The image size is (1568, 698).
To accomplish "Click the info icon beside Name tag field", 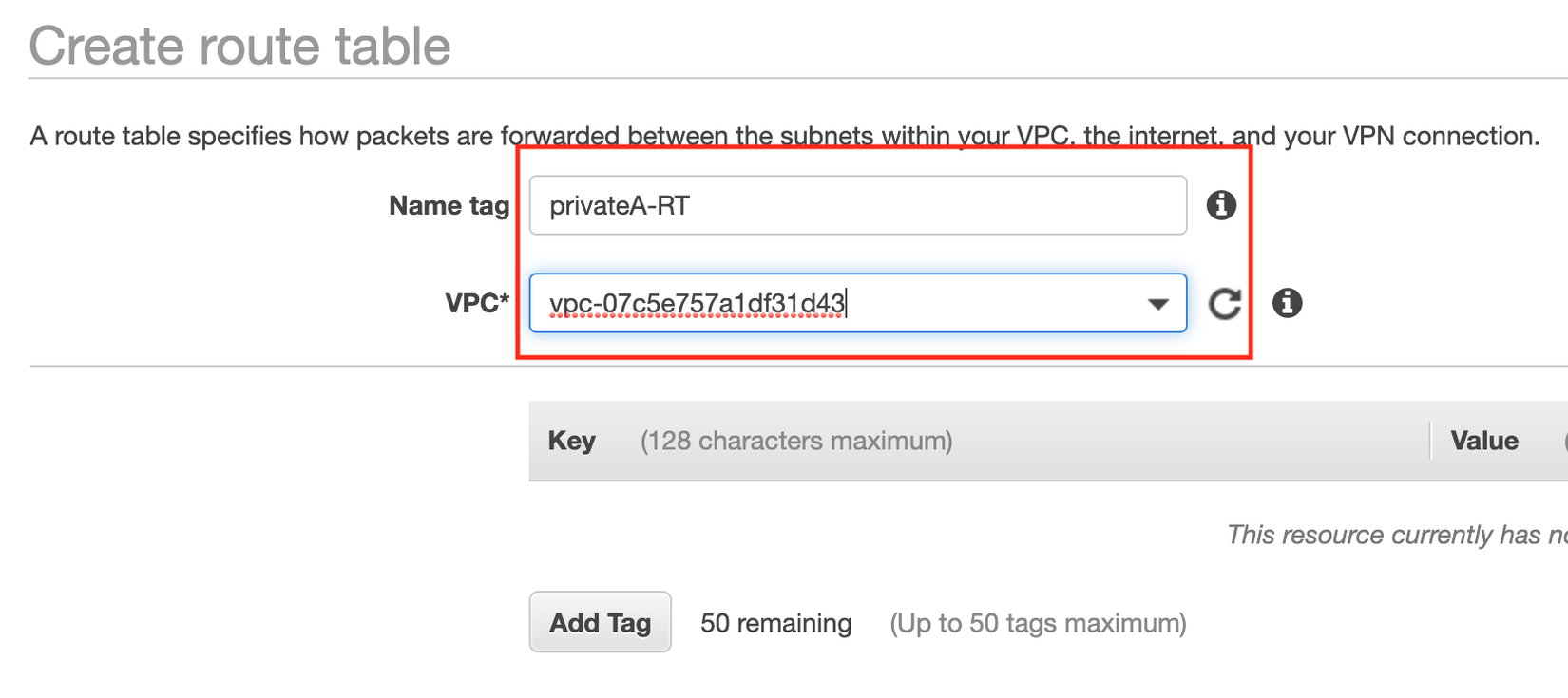I will click(x=1221, y=205).
